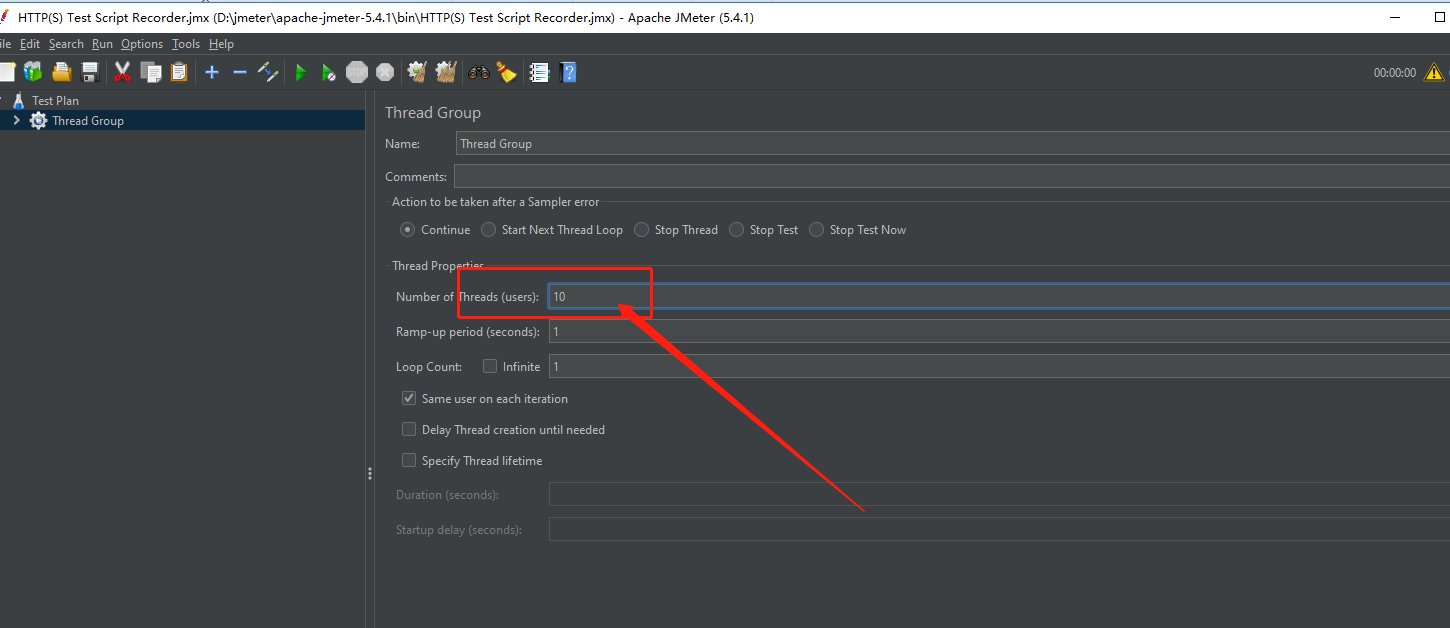Click the Thread Properties section label
Viewport: 1450px width, 628px height.
pos(438,265)
